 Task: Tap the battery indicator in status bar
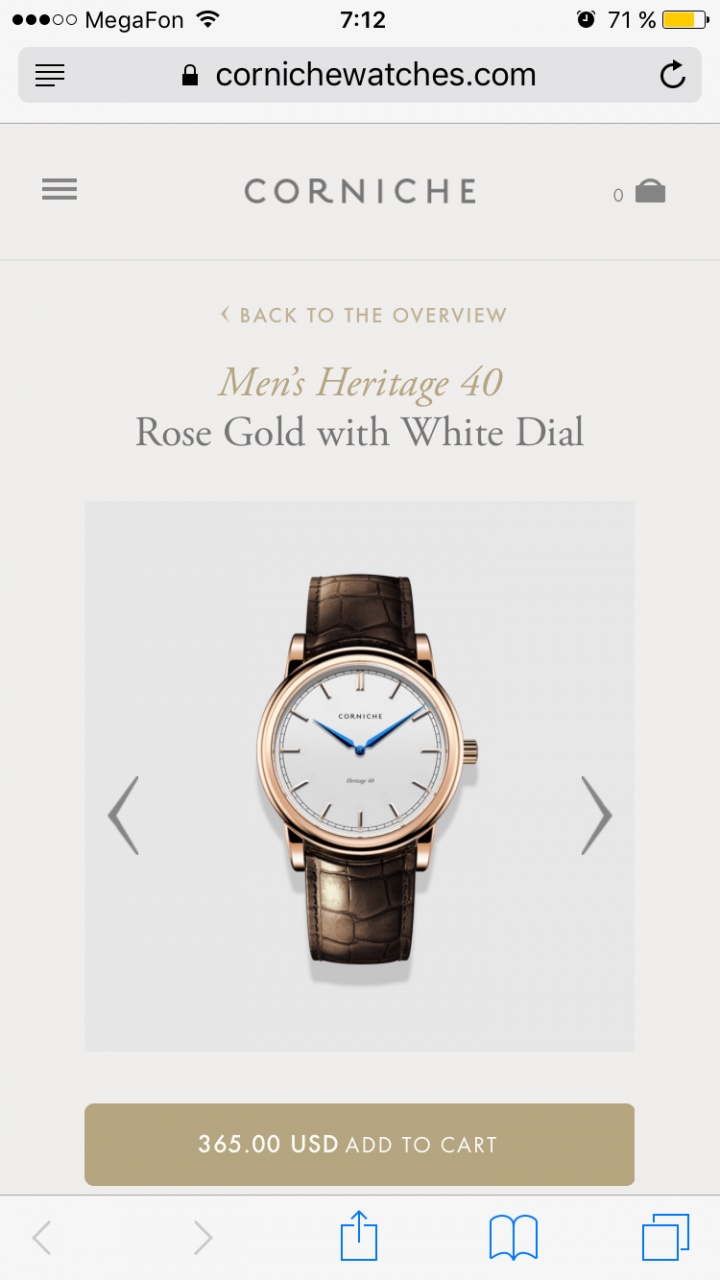685,20
